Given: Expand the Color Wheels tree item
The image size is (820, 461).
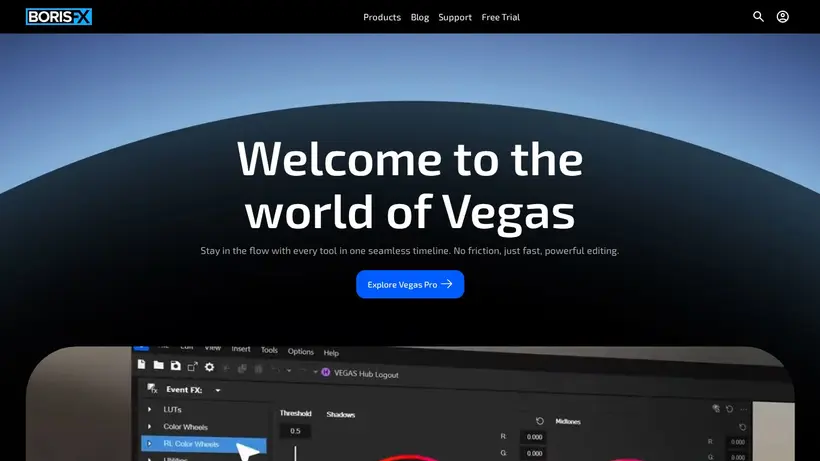Looking at the screenshot, I should coord(150,427).
